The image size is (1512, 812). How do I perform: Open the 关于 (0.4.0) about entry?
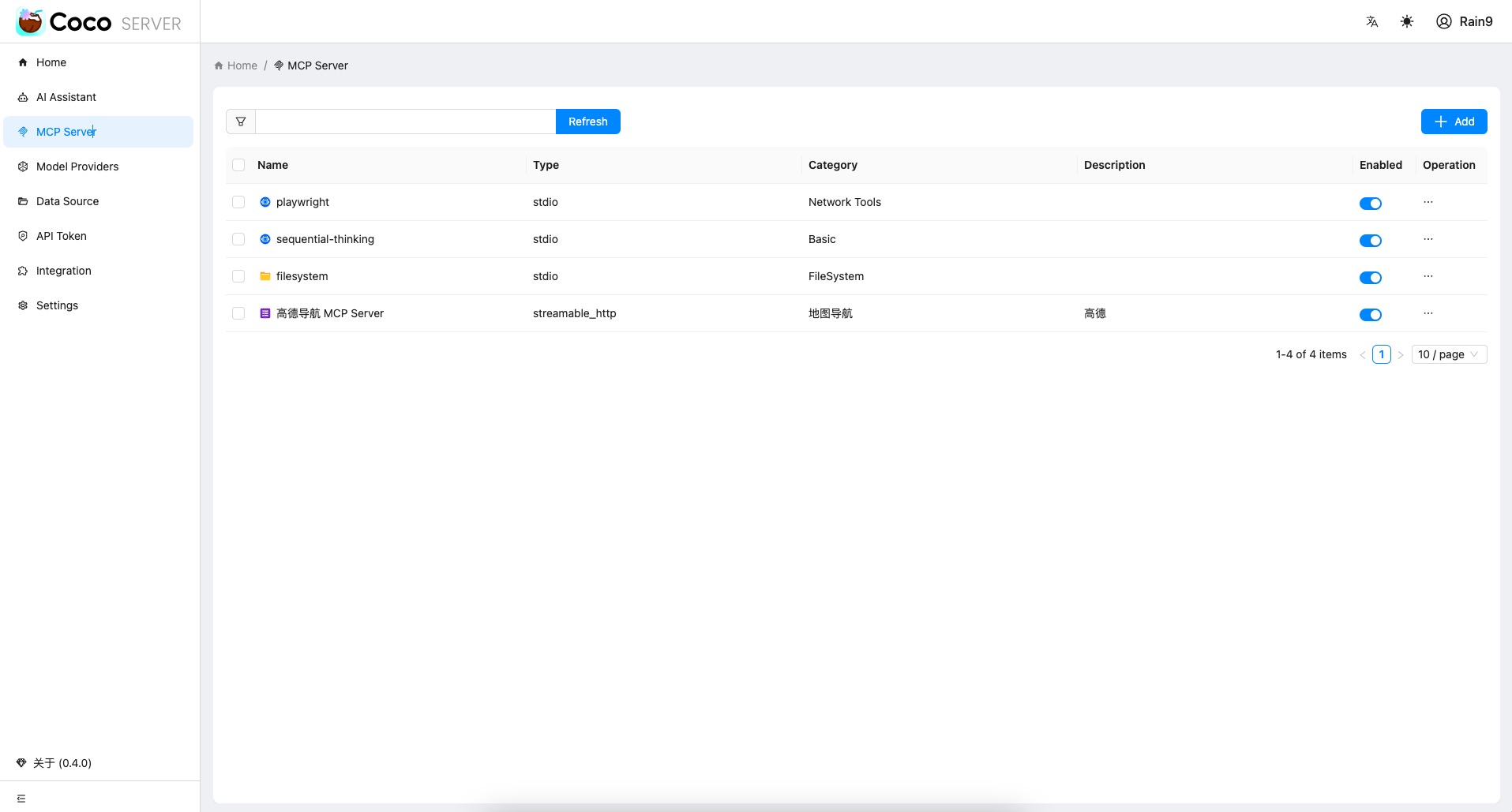[x=54, y=763]
